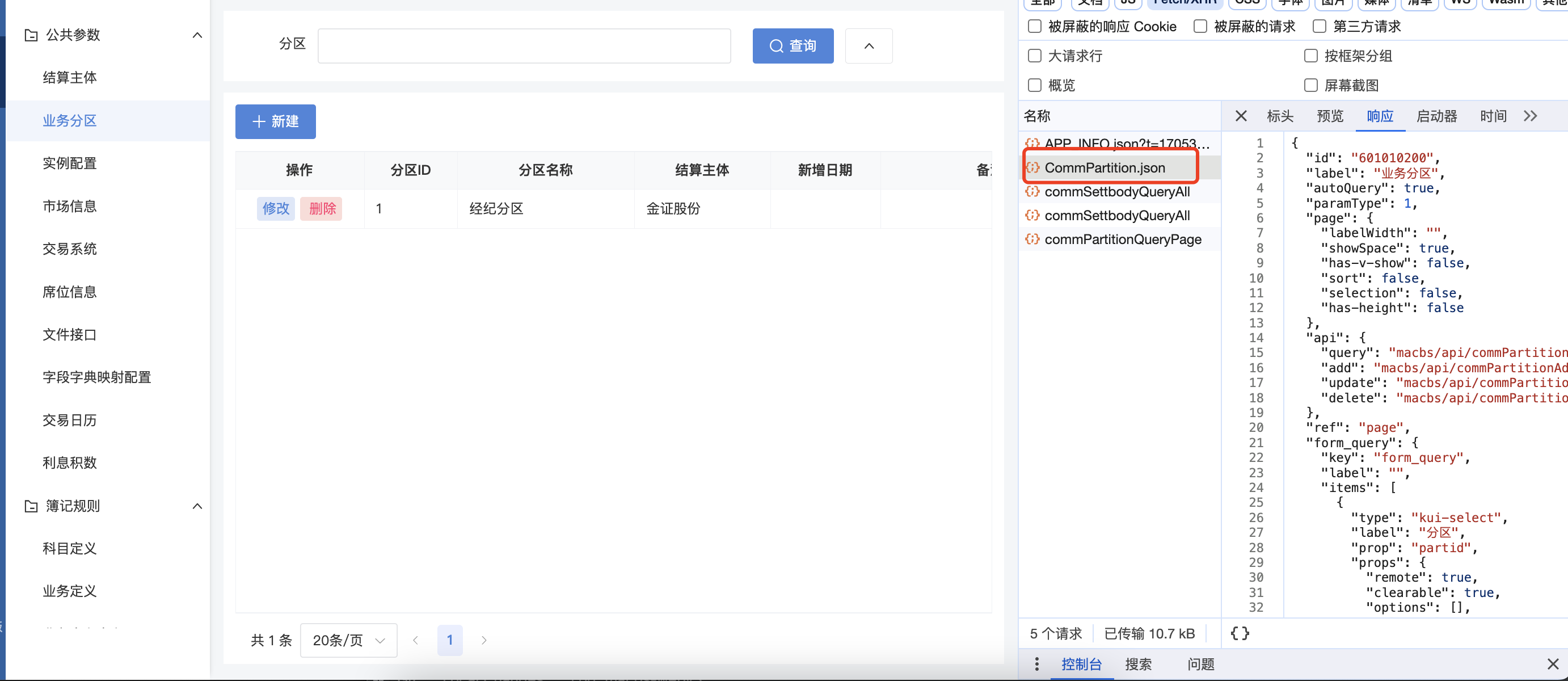
Task: Switch to the 预览 tab
Action: [x=1329, y=116]
